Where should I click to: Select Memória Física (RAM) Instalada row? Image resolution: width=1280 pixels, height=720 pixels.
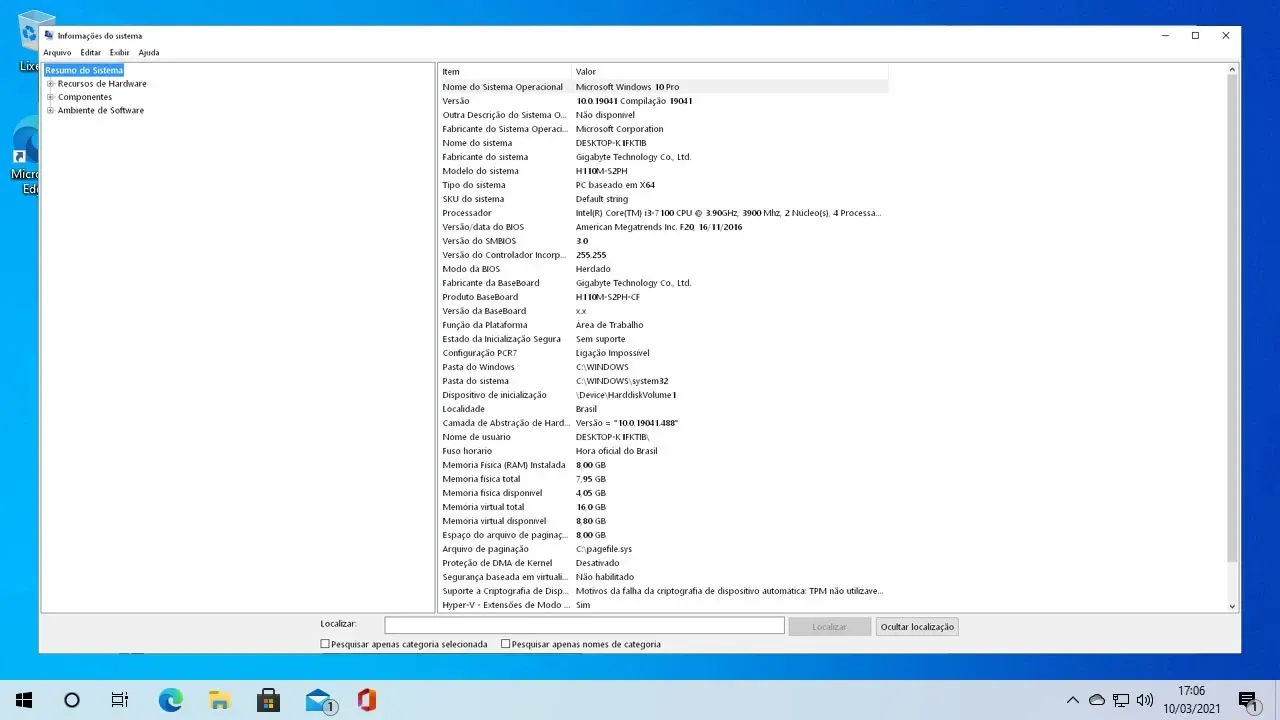coord(664,465)
